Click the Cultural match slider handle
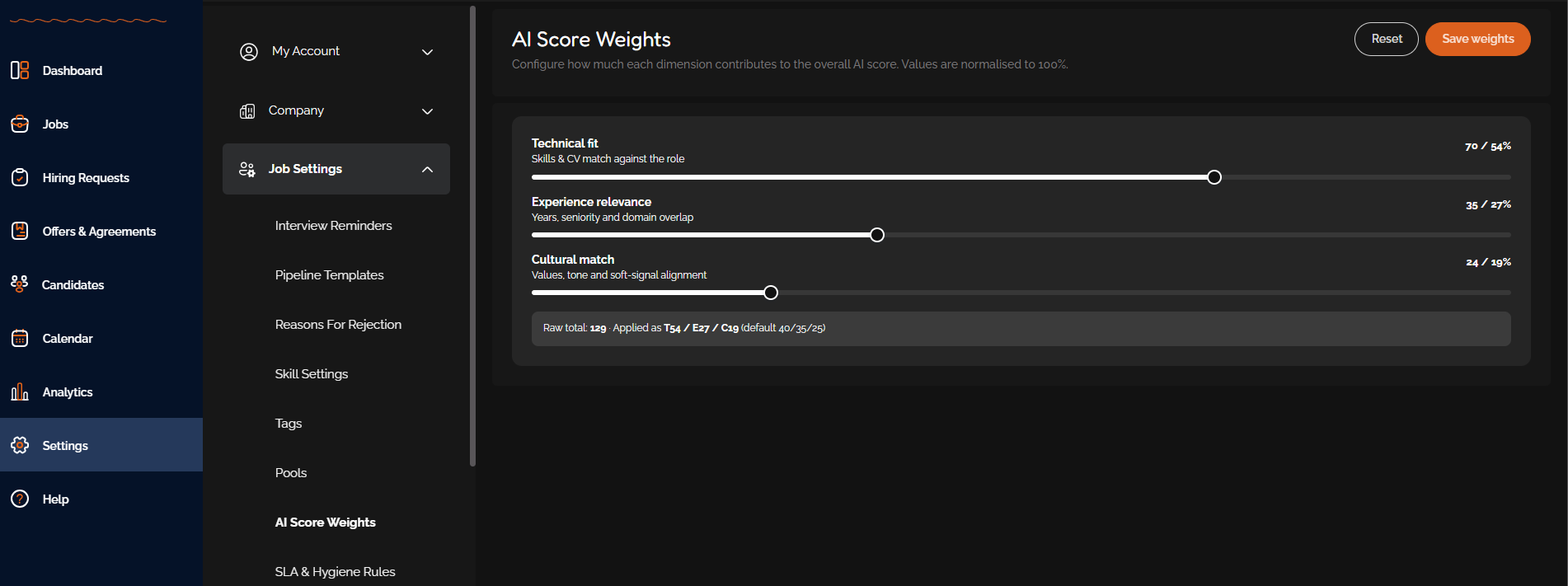Viewport: 1568px width, 586px height. coord(771,293)
